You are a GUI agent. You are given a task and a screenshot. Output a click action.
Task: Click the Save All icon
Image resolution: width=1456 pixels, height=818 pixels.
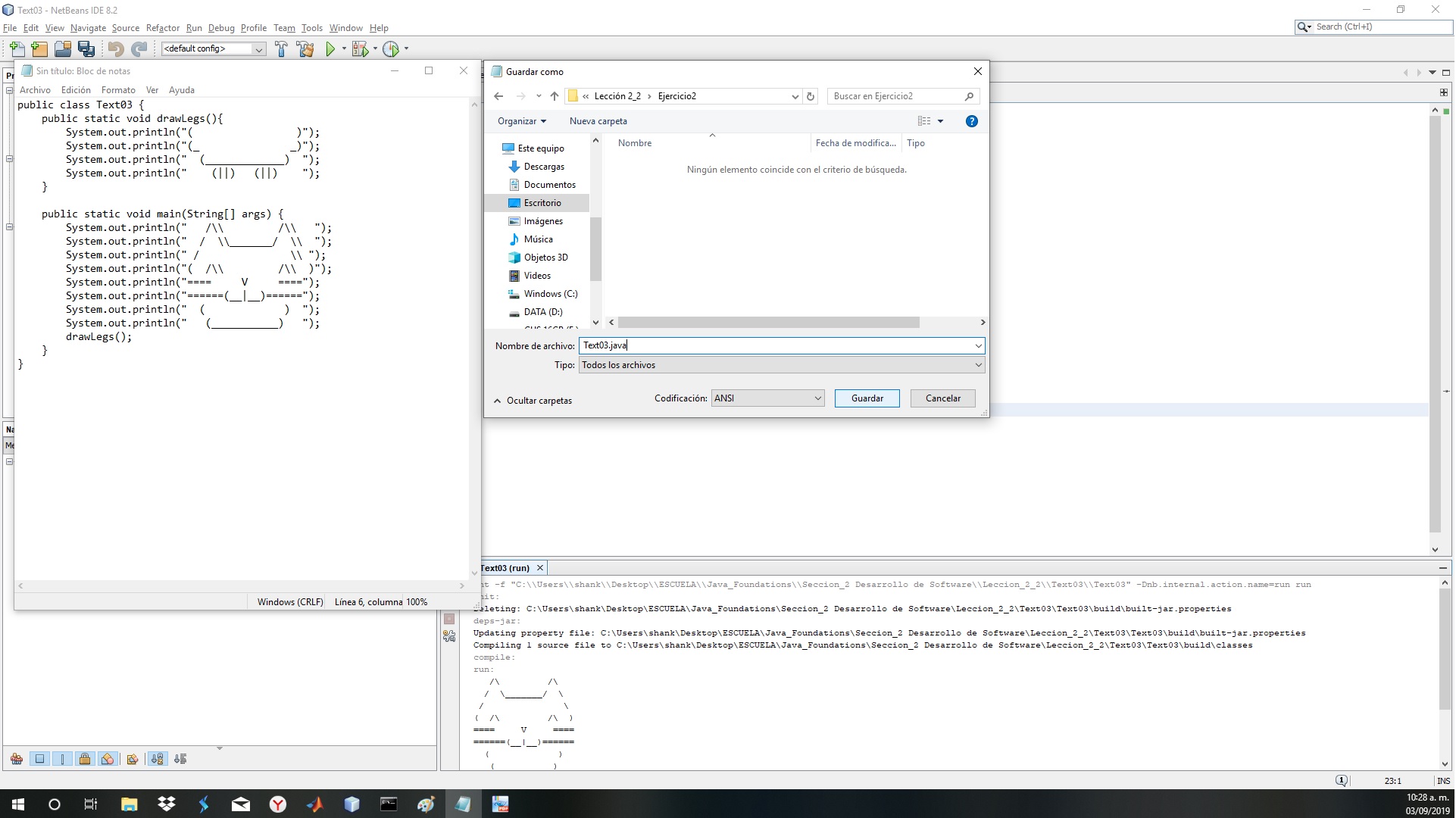click(x=86, y=48)
